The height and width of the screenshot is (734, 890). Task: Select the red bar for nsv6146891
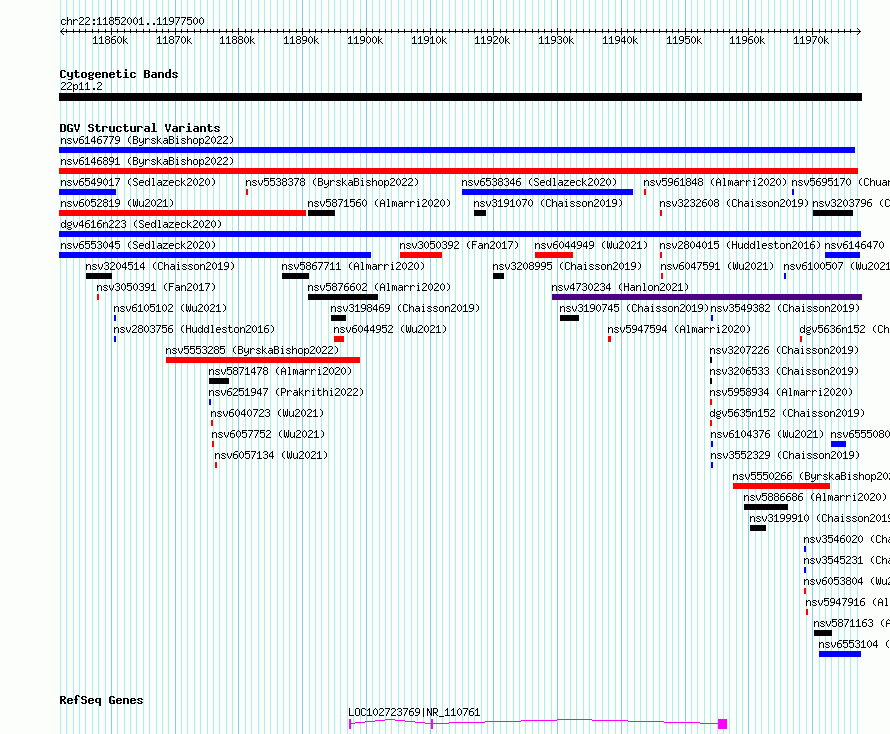[x=458, y=171]
